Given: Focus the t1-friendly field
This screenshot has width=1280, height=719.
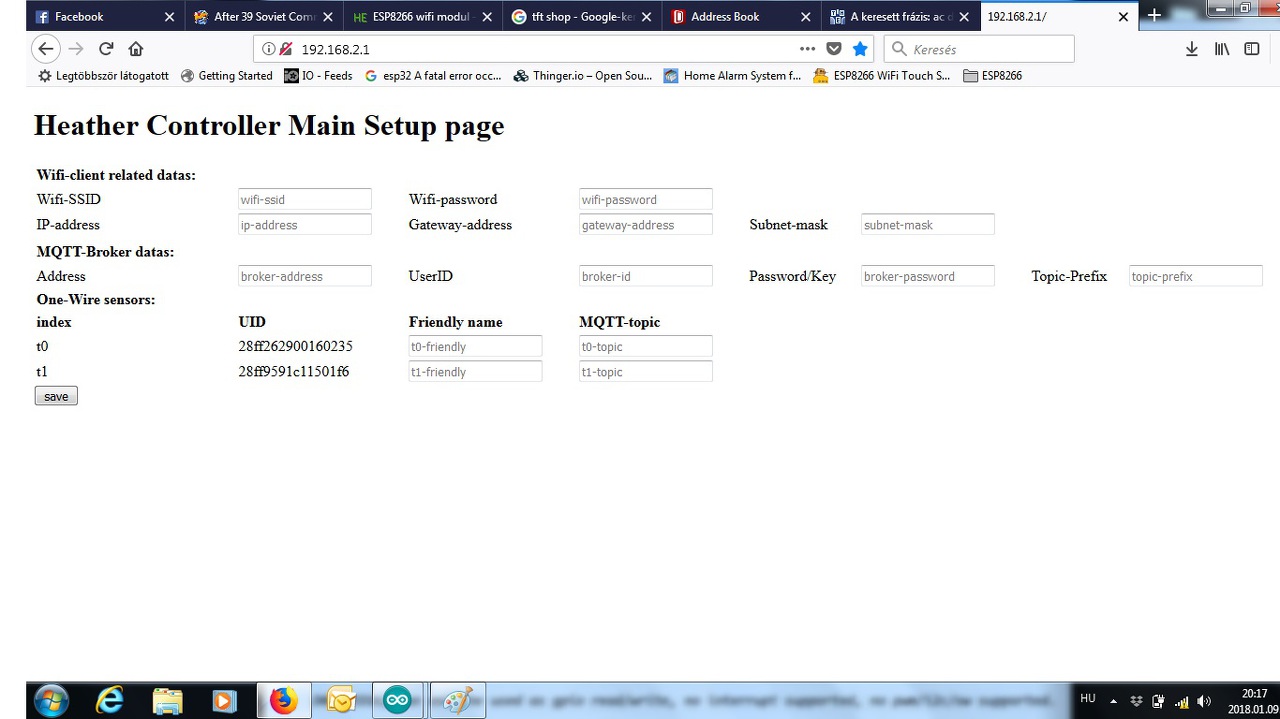Looking at the screenshot, I should tap(475, 372).
